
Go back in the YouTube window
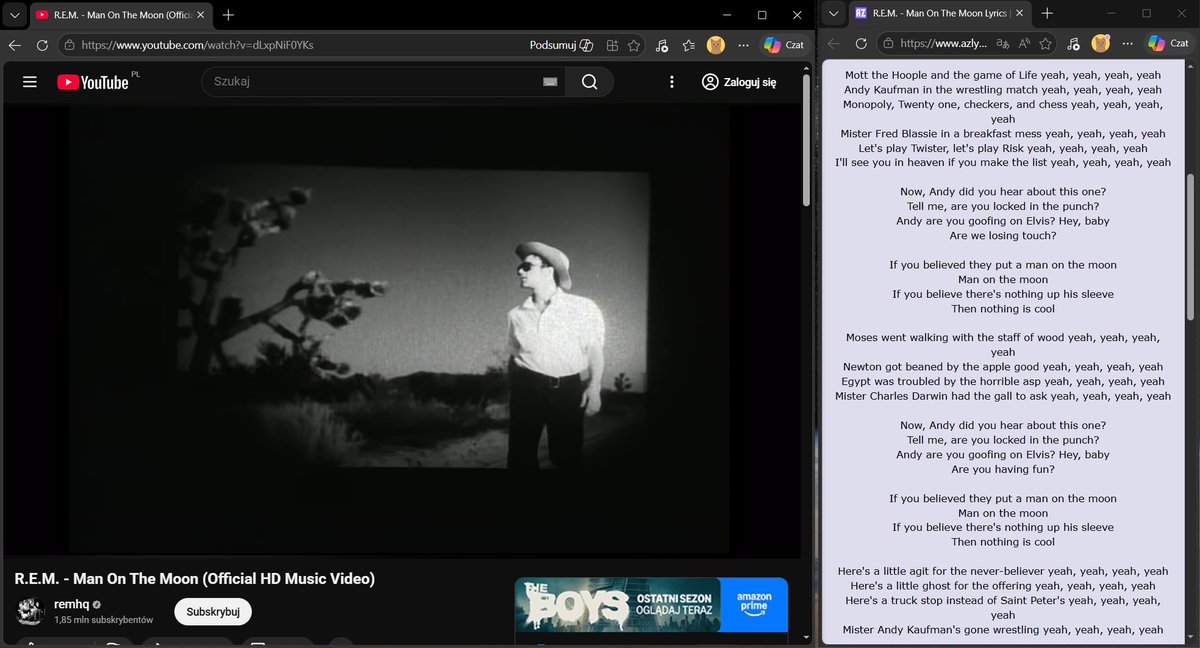coord(15,45)
